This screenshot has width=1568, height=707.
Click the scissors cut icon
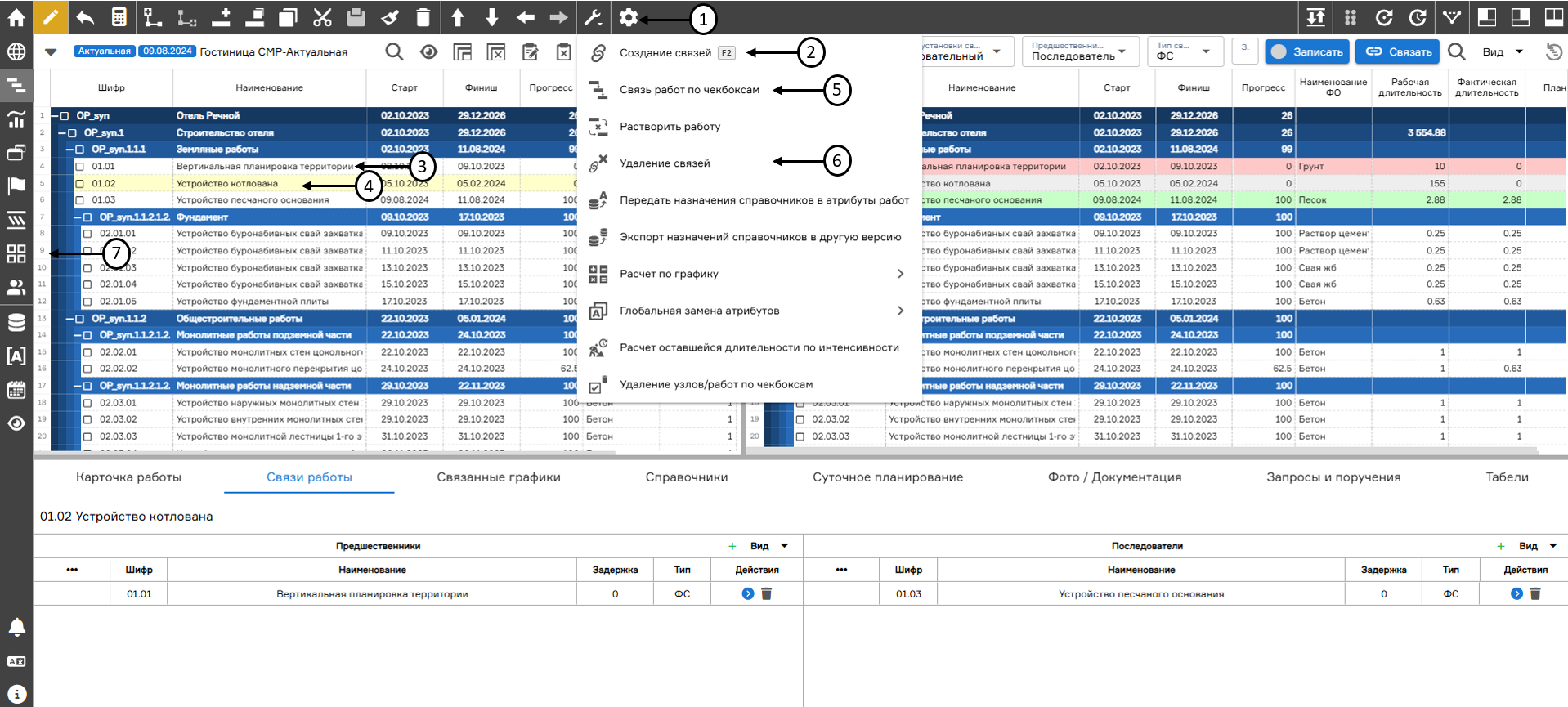(x=322, y=17)
